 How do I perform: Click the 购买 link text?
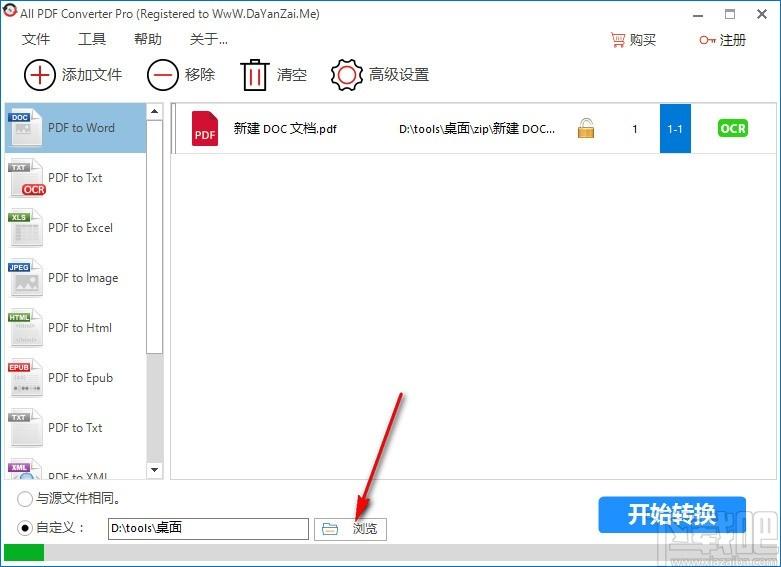tap(643, 40)
